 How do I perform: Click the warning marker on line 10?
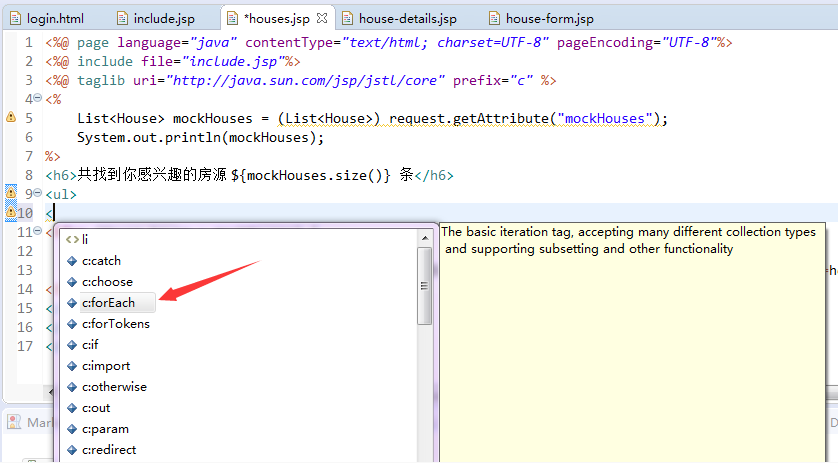[x=11, y=212]
